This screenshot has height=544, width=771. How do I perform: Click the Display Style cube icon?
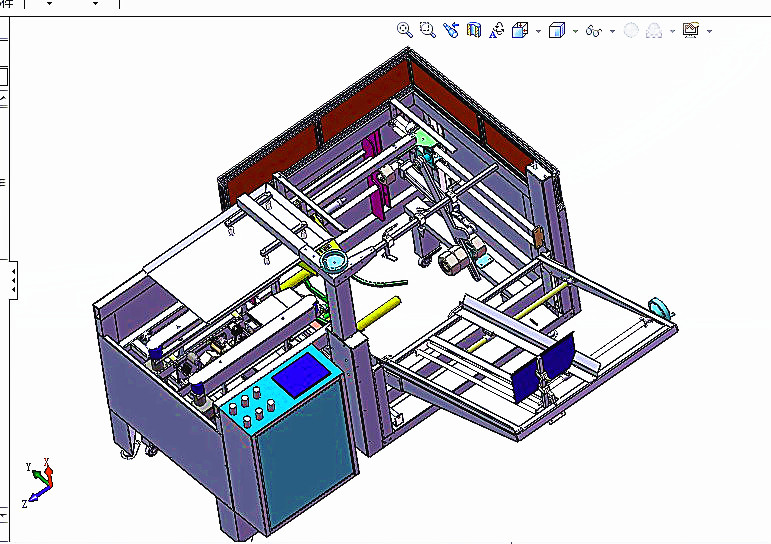click(557, 30)
